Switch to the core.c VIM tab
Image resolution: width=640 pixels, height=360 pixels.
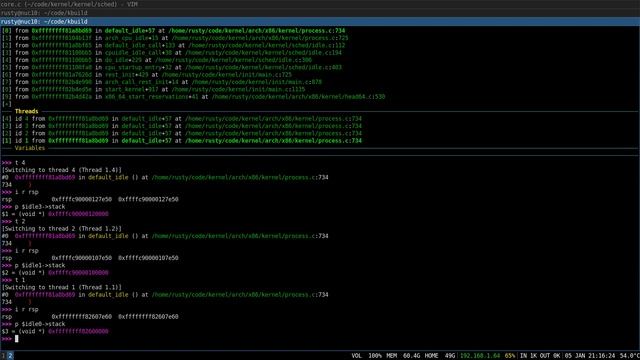320,4
